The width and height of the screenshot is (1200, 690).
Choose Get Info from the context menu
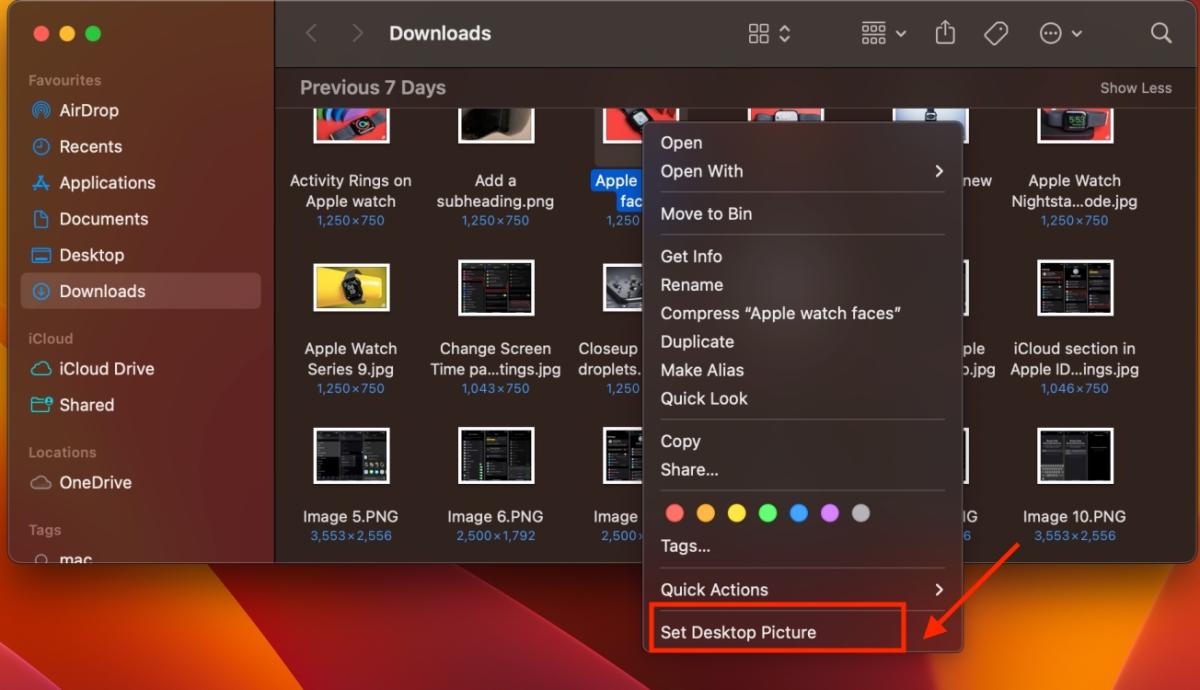pos(691,256)
